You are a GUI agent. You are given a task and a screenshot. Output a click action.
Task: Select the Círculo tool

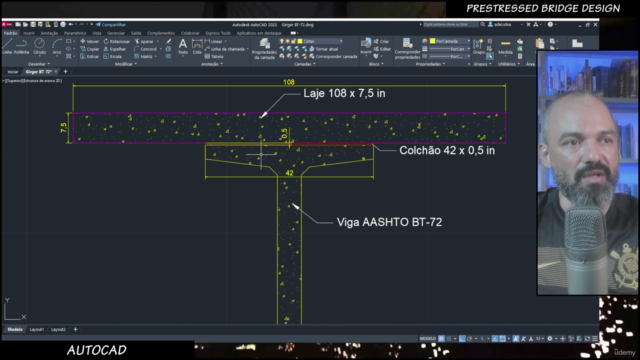click(x=40, y=46)
